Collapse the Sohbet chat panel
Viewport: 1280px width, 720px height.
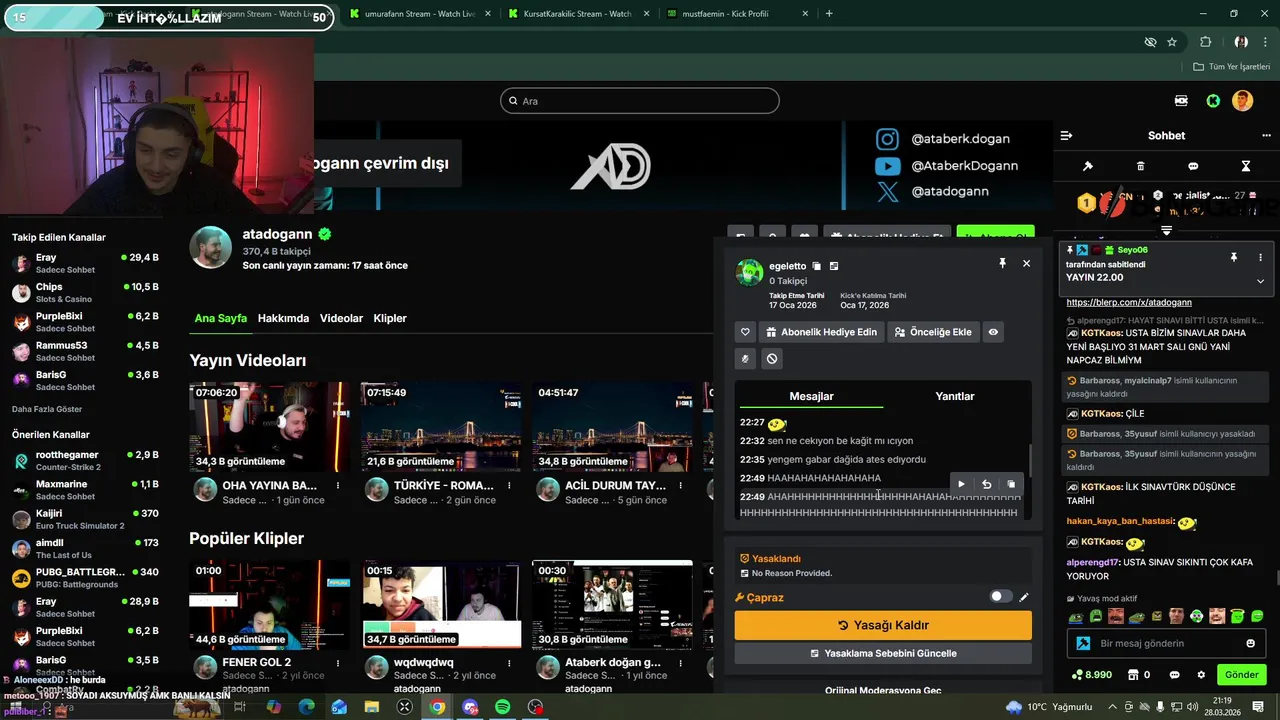click(1066, 135)
